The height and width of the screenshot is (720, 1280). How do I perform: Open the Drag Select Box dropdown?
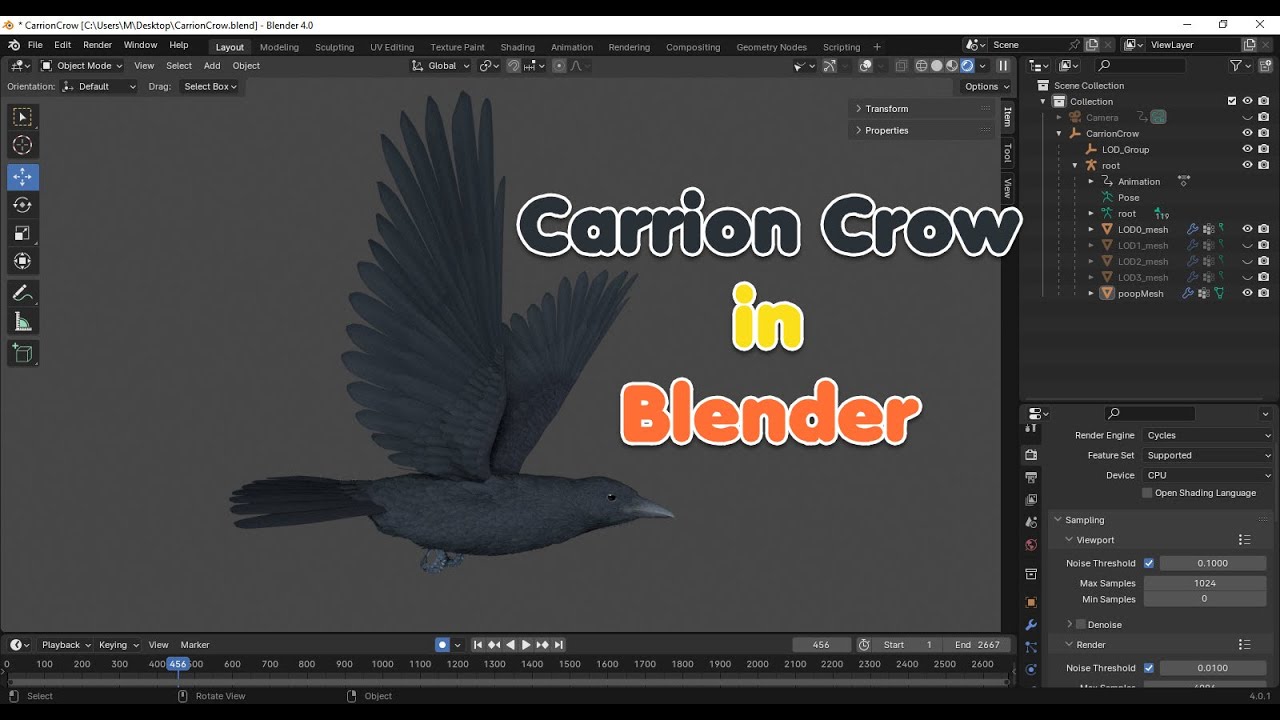click(x=210, y=87)
